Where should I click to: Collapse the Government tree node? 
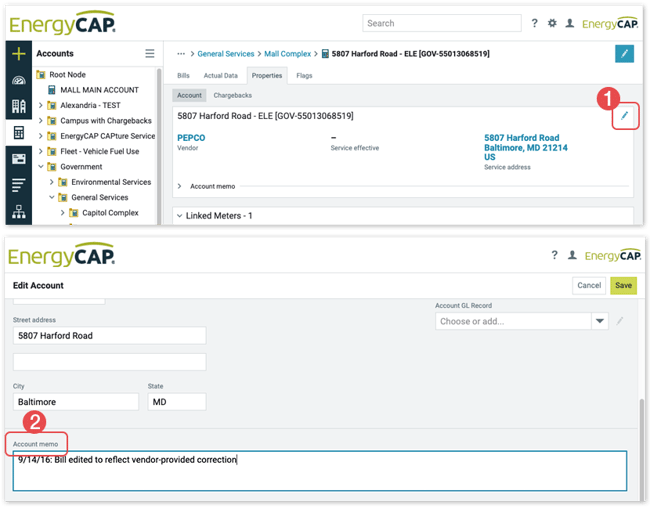click(40, 167)
